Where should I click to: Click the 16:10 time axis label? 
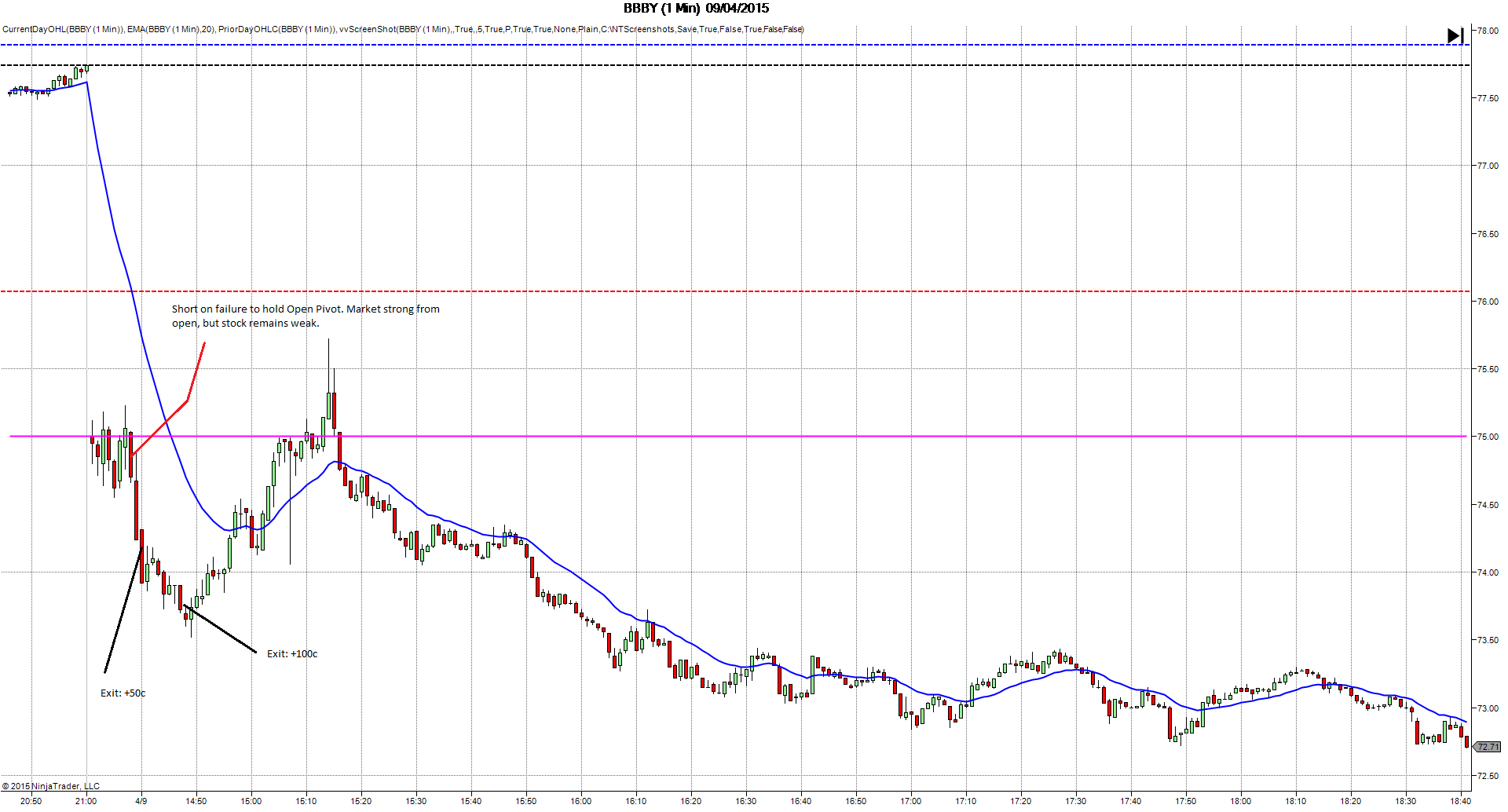coord(636,801)
